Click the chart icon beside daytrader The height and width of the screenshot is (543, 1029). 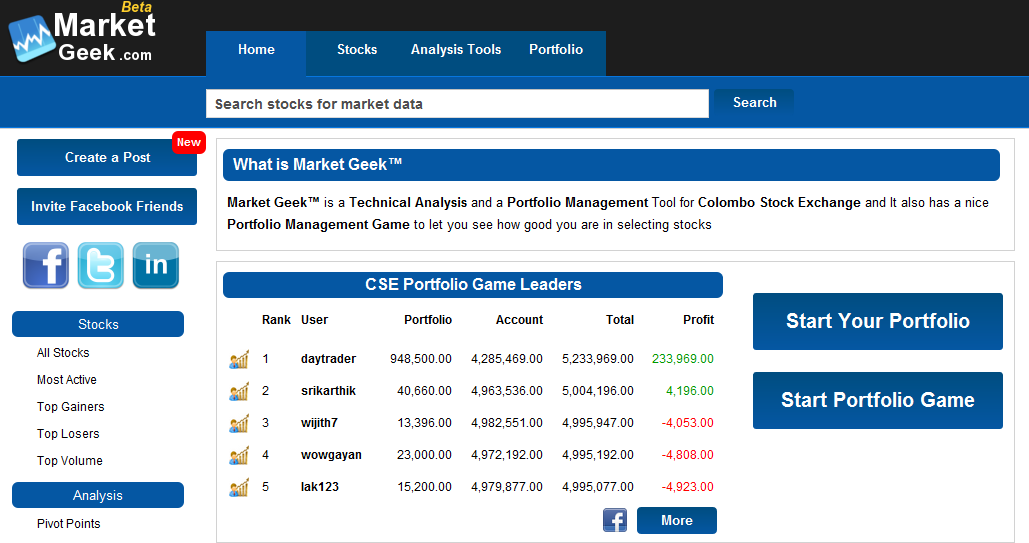click(239, 359)
